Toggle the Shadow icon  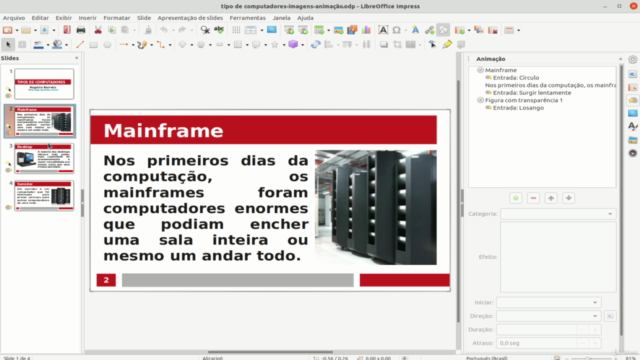coord(384,44)
